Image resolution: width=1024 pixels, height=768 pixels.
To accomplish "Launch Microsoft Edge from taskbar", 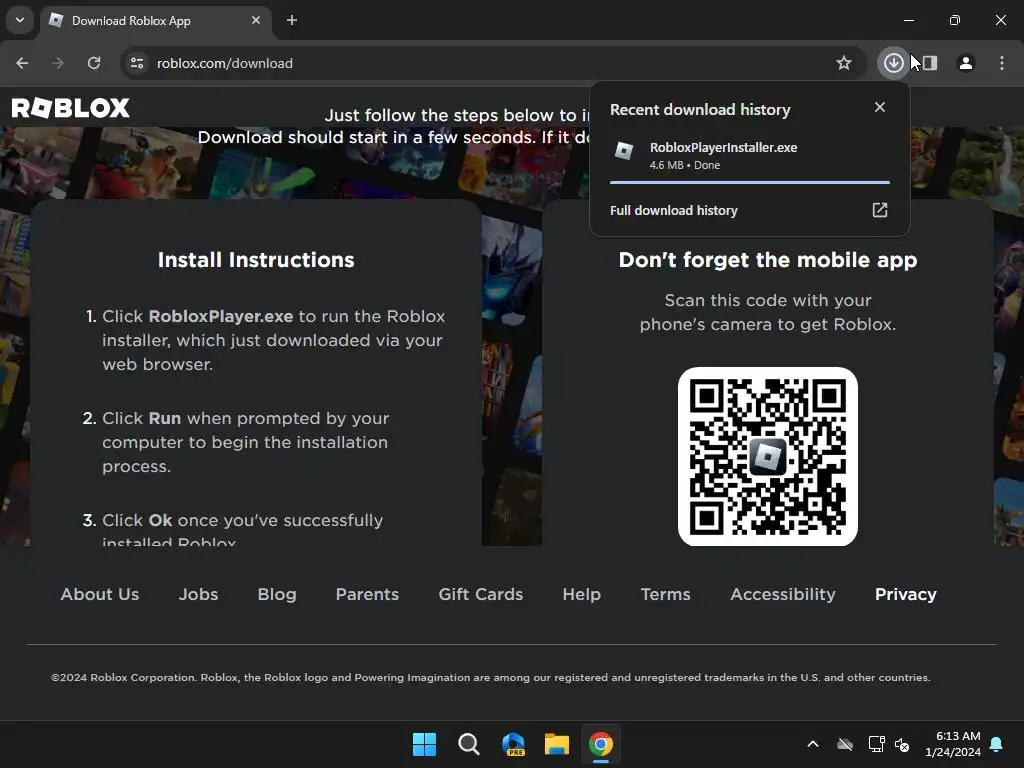I will [513, 744].
